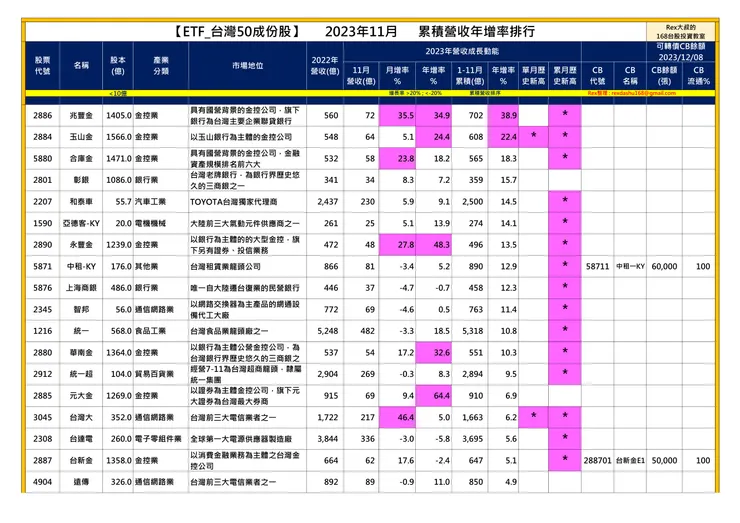Viewport: 740px width, 523px height.
Task: Select the 可轉債CB餘額 2023/12/08 header
Action: (681, 51)
